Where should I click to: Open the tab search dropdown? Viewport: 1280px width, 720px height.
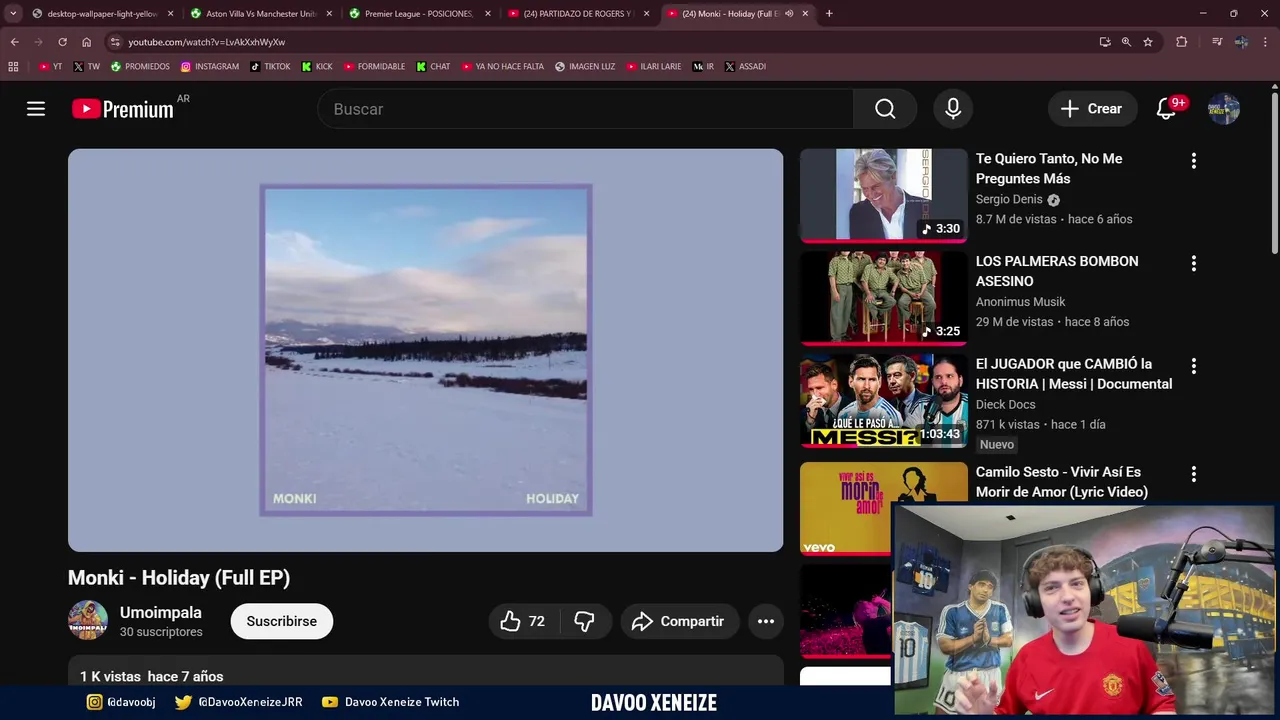pyautogui.click(x=13, y=14)
